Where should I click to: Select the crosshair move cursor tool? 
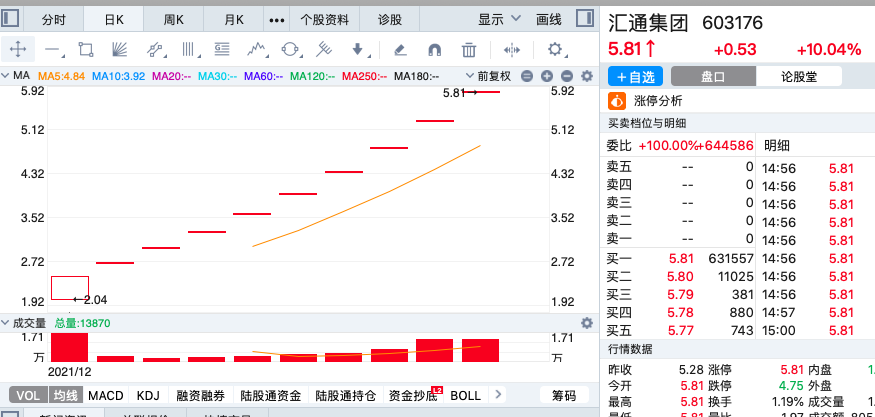coord(17,49)
